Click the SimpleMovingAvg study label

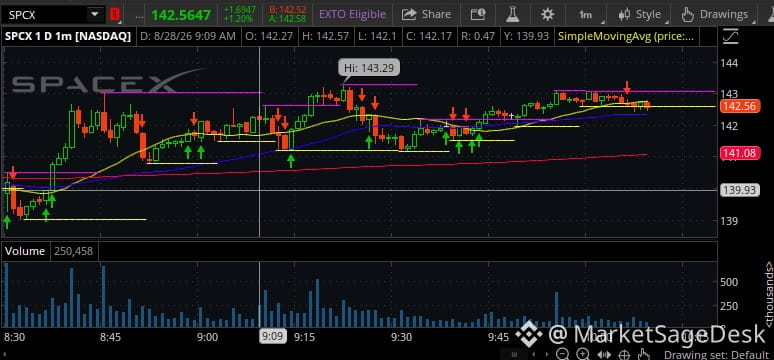625,37
